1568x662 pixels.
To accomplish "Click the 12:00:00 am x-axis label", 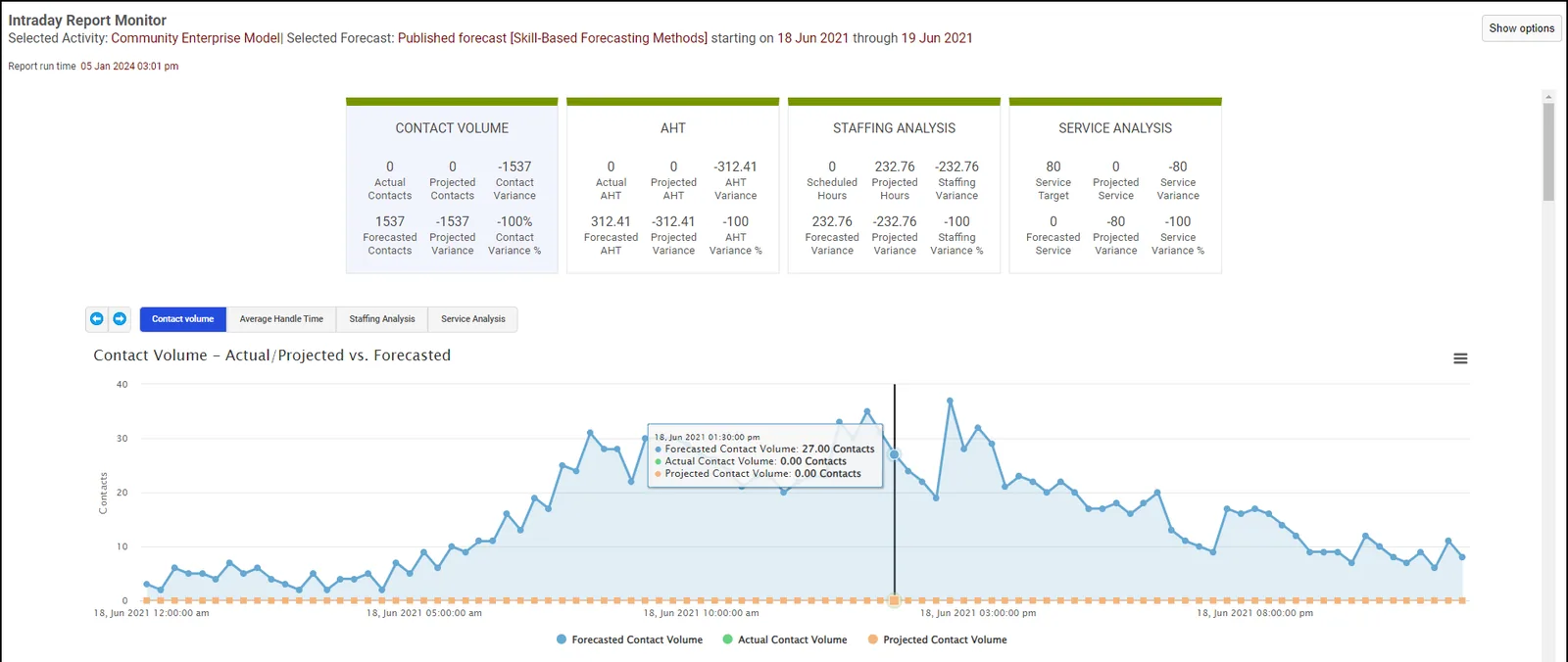I will click(x=151, y=613).
